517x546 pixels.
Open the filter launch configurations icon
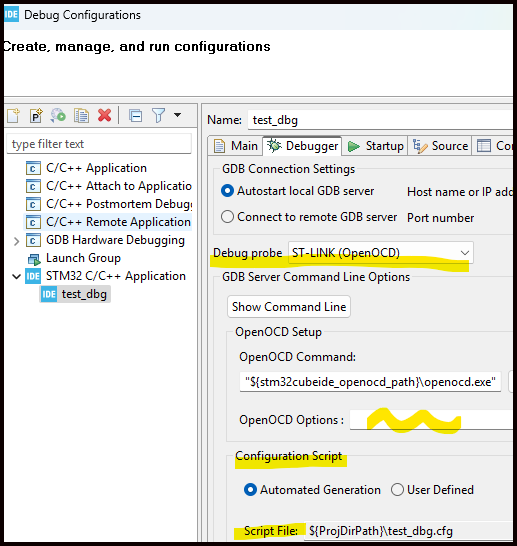[158, 115]
